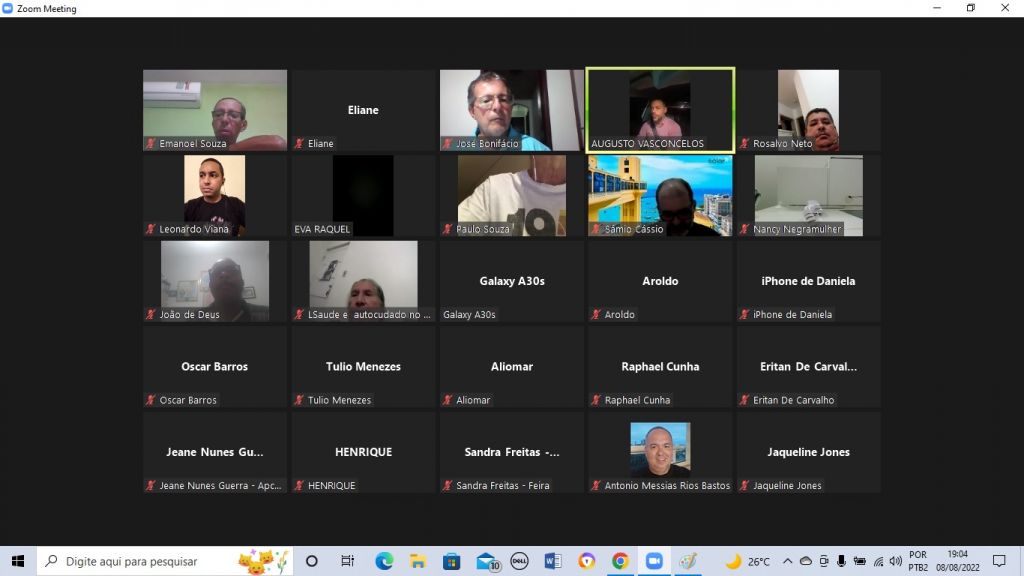The width and height of the screenshot is (1024, 576).
Task: Select AUGUSTO VASCONCELOS highlighted video tile
Action: [660, 110]
